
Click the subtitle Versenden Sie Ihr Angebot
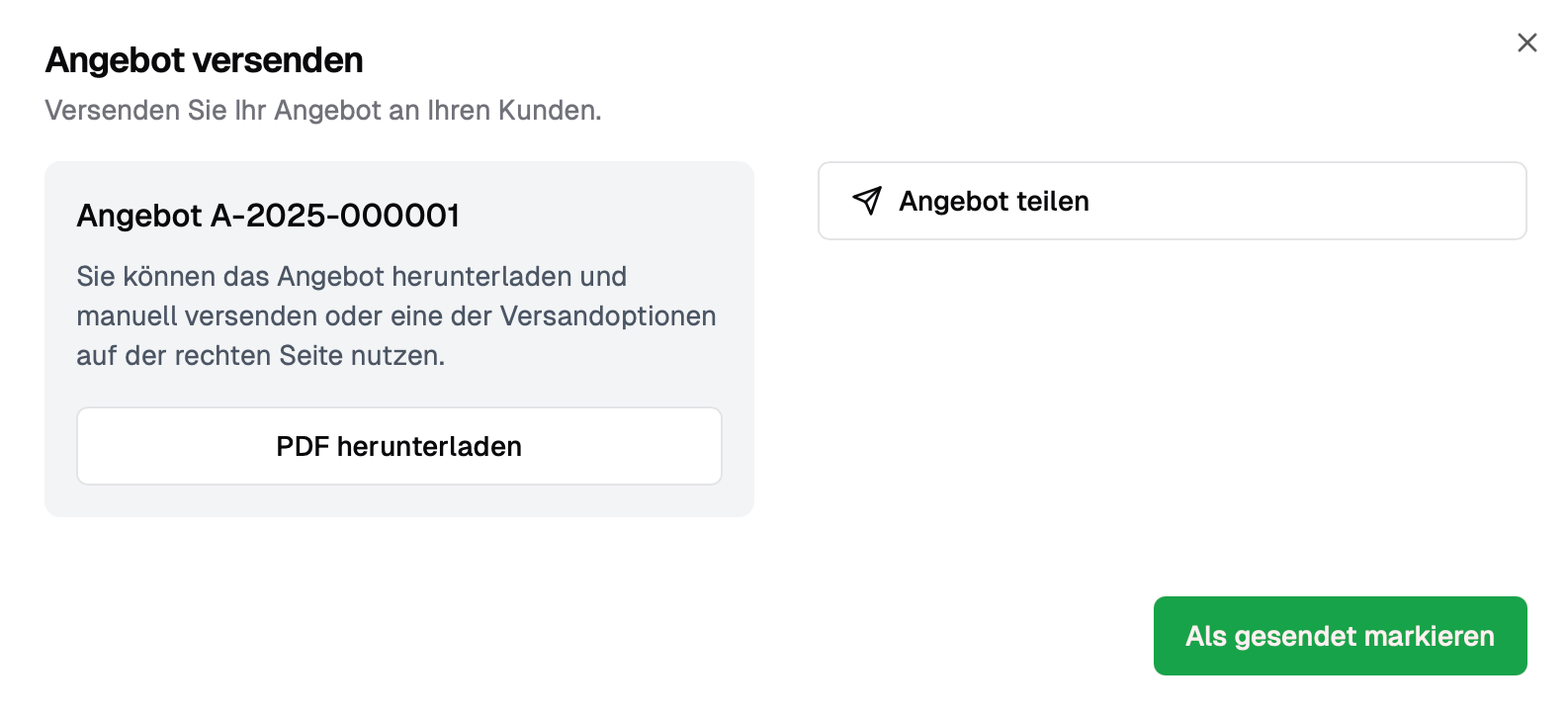(323, 110)
